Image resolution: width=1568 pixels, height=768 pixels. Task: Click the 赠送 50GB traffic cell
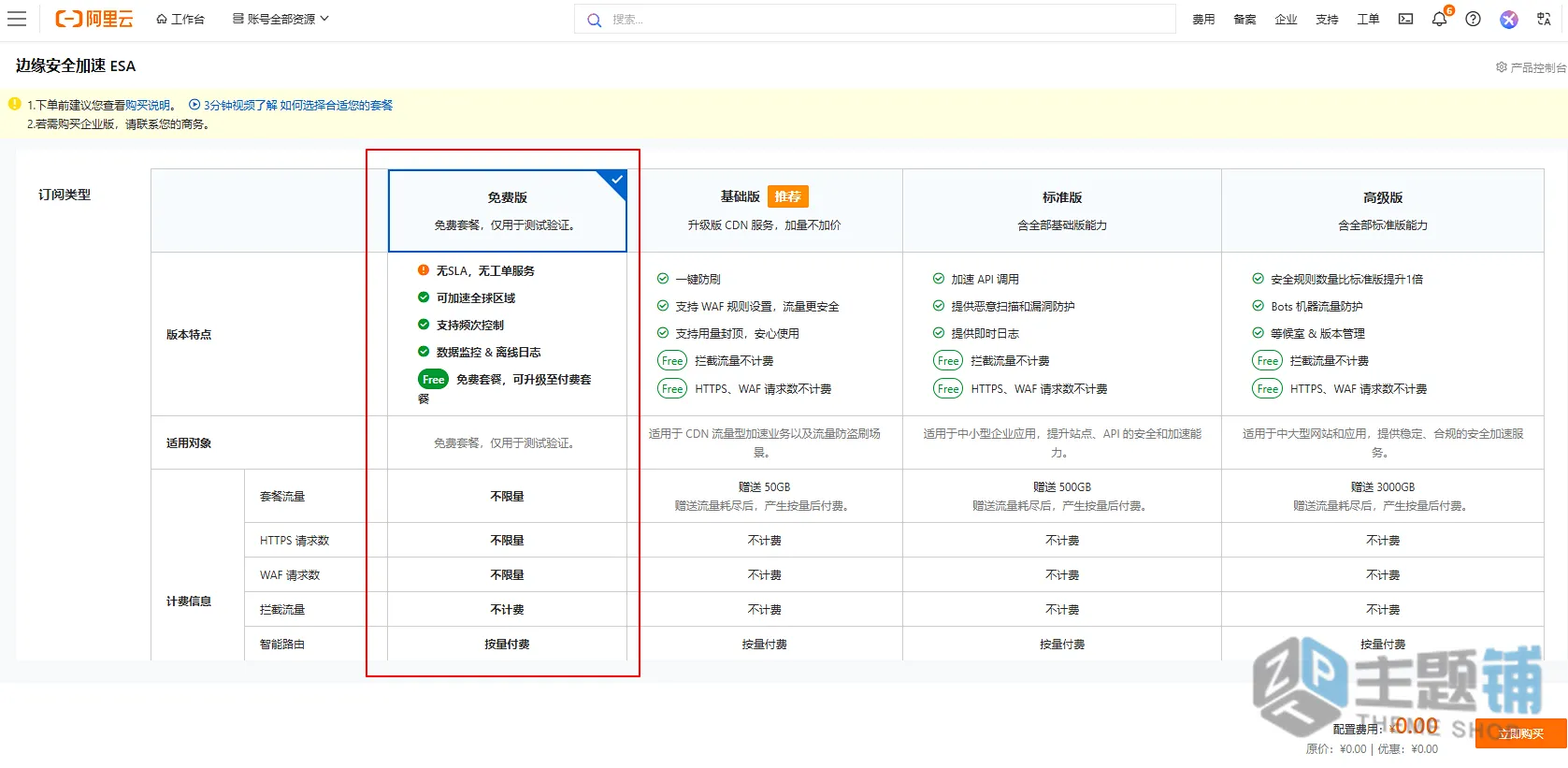(x=764, y=496)
